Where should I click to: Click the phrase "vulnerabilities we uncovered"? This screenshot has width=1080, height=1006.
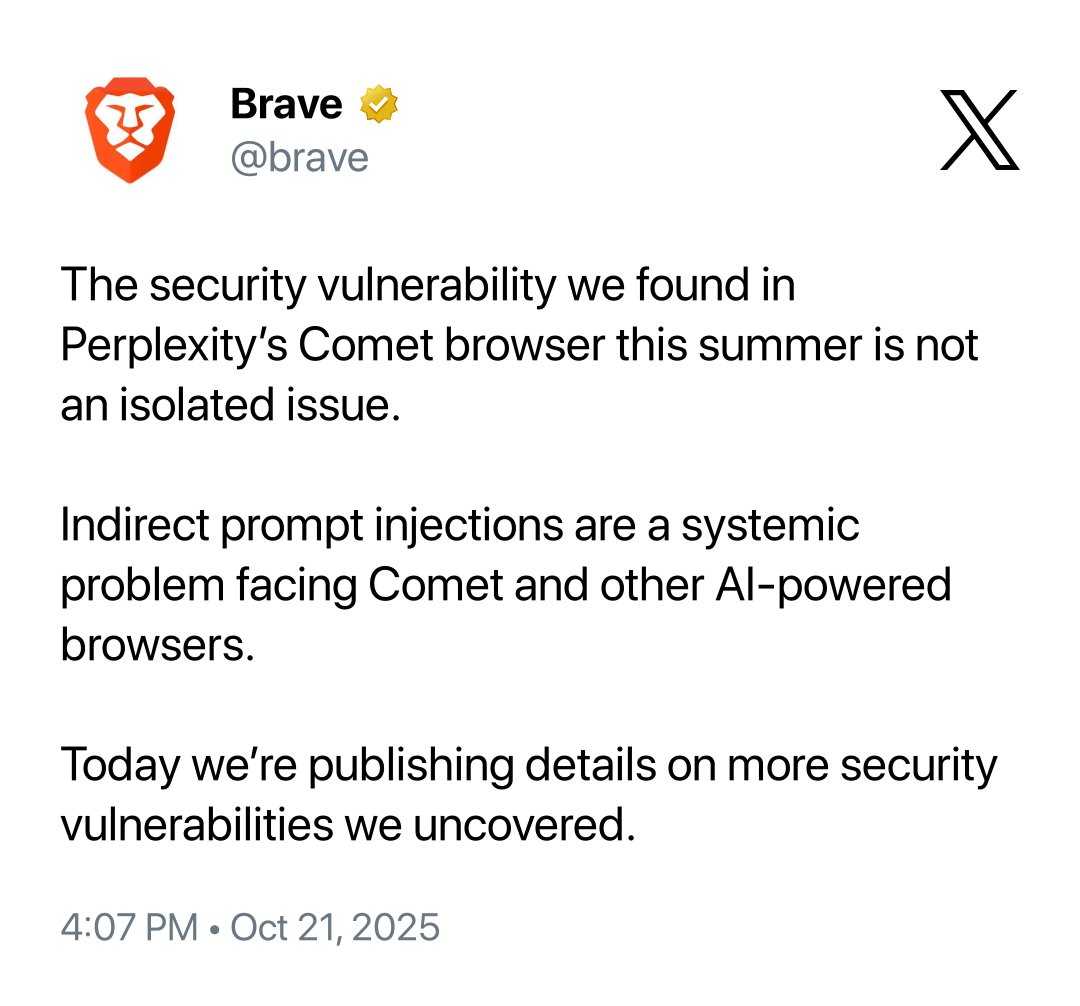(x=348, y=825)
